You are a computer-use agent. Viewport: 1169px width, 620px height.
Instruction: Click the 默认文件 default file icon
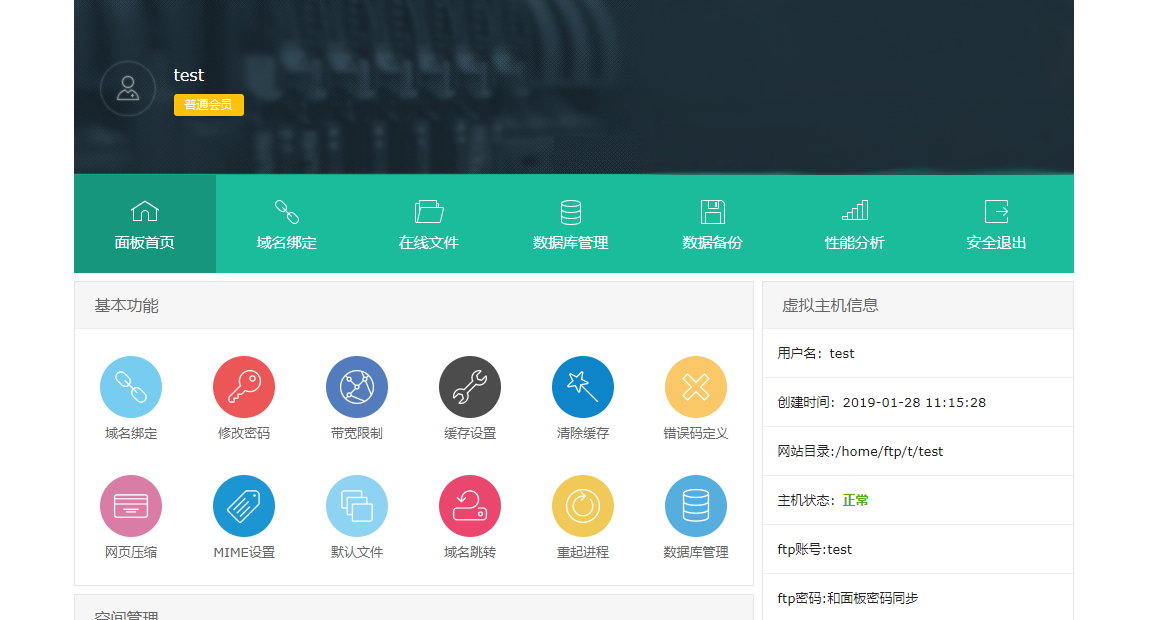(x=356, y=505)
